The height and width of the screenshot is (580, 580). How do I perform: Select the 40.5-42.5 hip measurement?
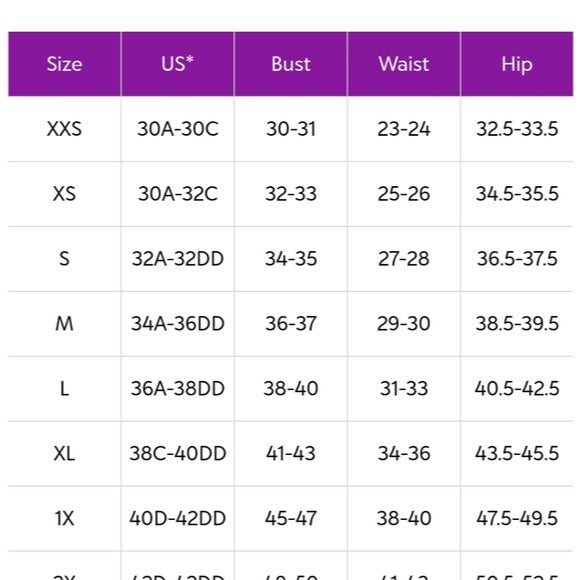tap(517, 388)
